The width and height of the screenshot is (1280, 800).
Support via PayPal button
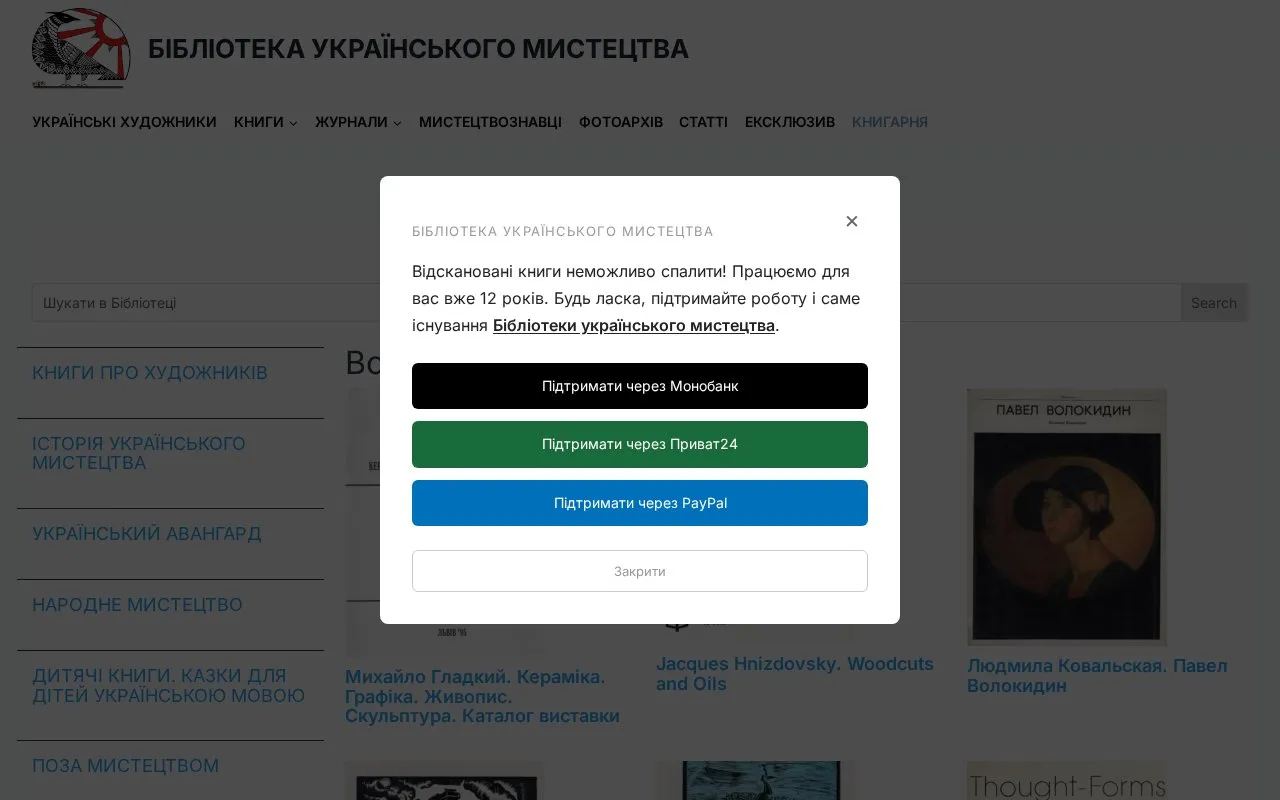tap(640, 503)
